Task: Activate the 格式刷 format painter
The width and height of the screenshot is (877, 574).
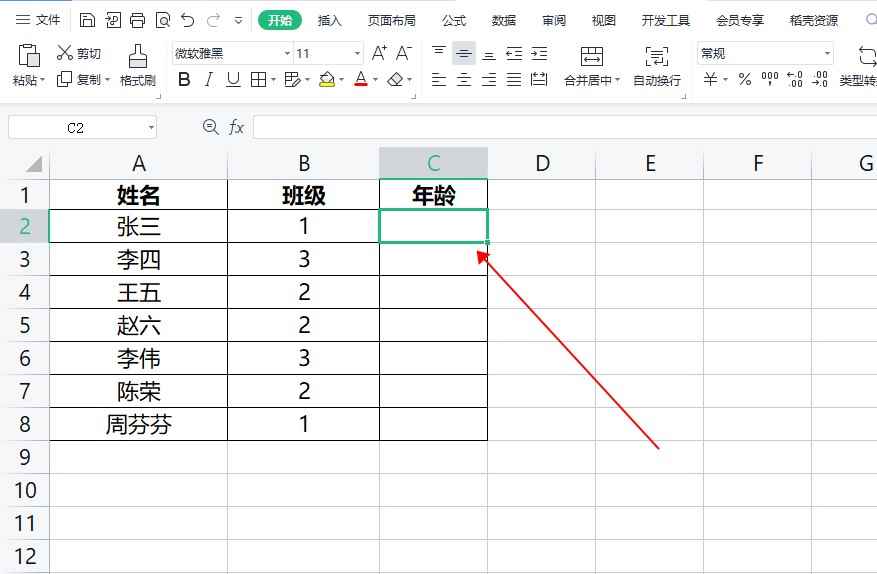Action: point(138,65)
